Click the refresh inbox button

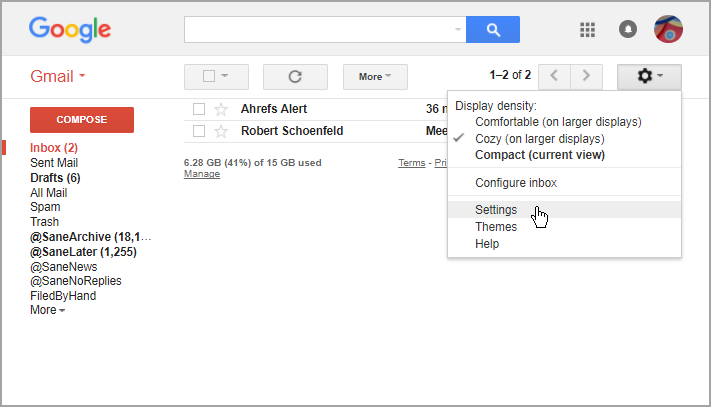[295, 77]
